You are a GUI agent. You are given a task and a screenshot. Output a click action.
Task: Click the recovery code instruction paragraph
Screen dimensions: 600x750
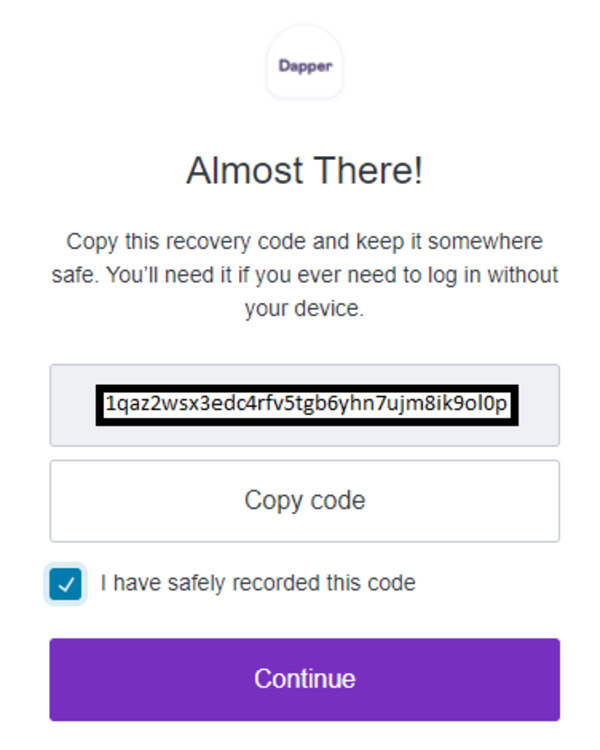pyautogui.click(x=305, y=275)
